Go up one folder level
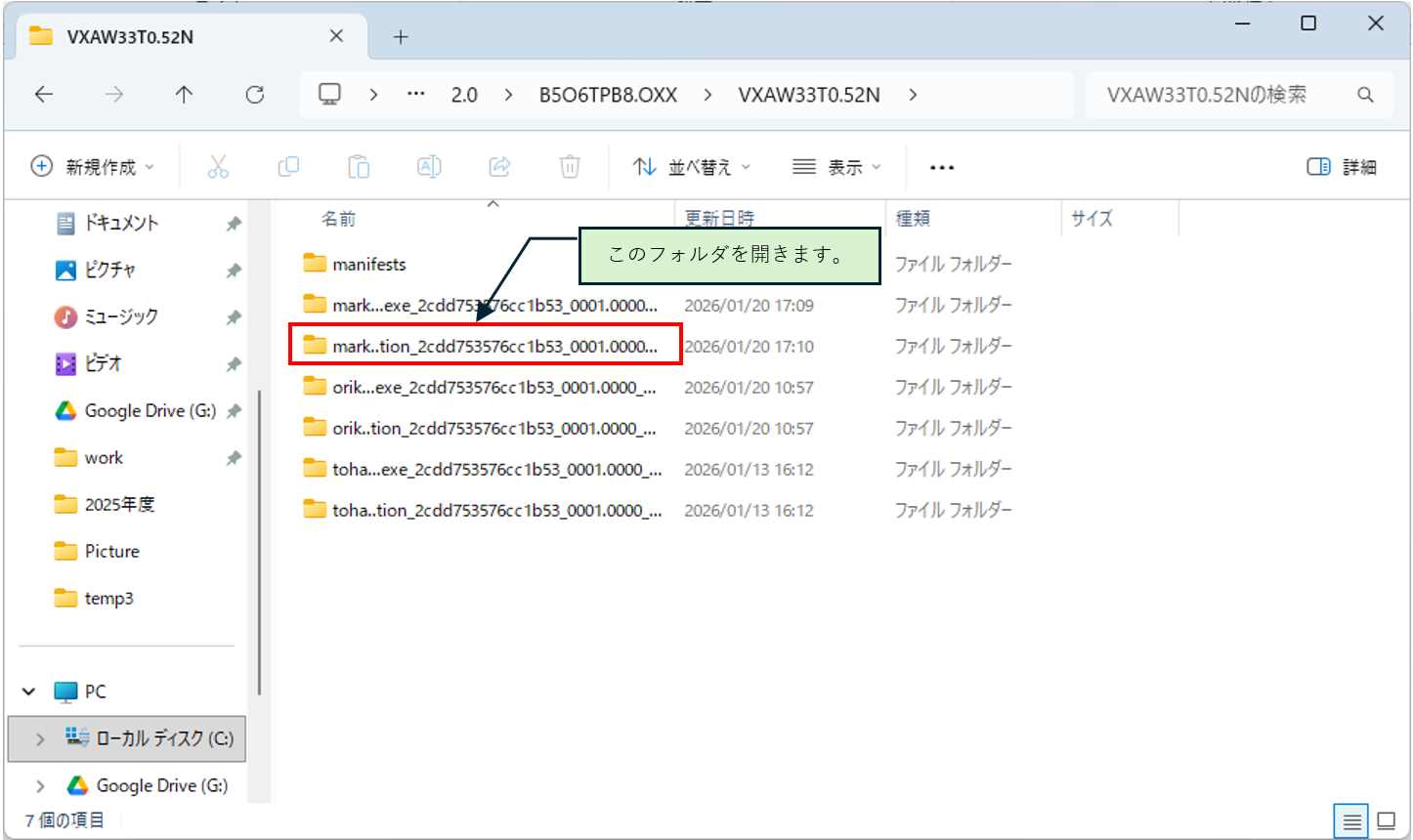 point(184,95)
